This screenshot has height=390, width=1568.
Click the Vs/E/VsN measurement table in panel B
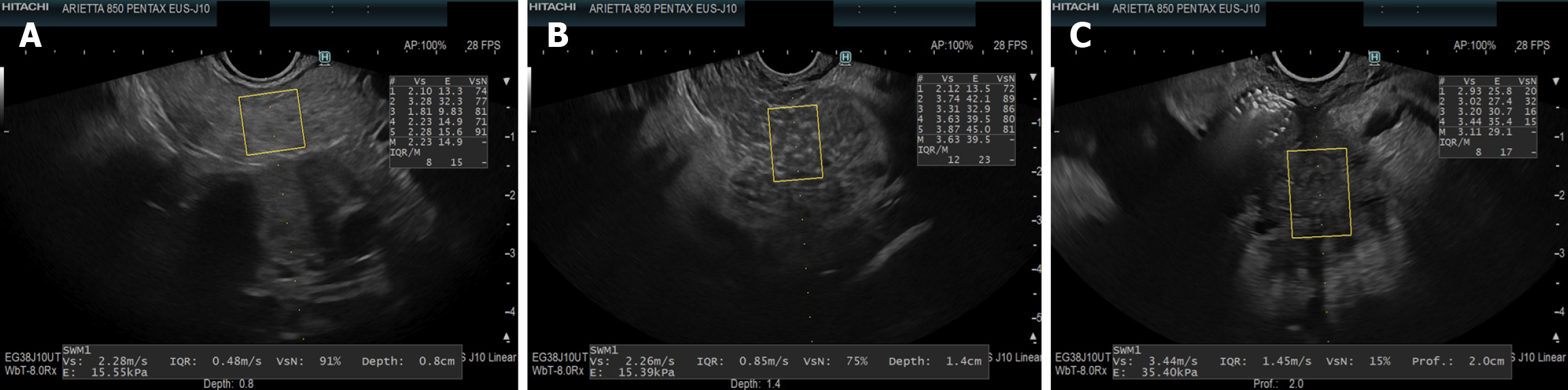point(965,120)
